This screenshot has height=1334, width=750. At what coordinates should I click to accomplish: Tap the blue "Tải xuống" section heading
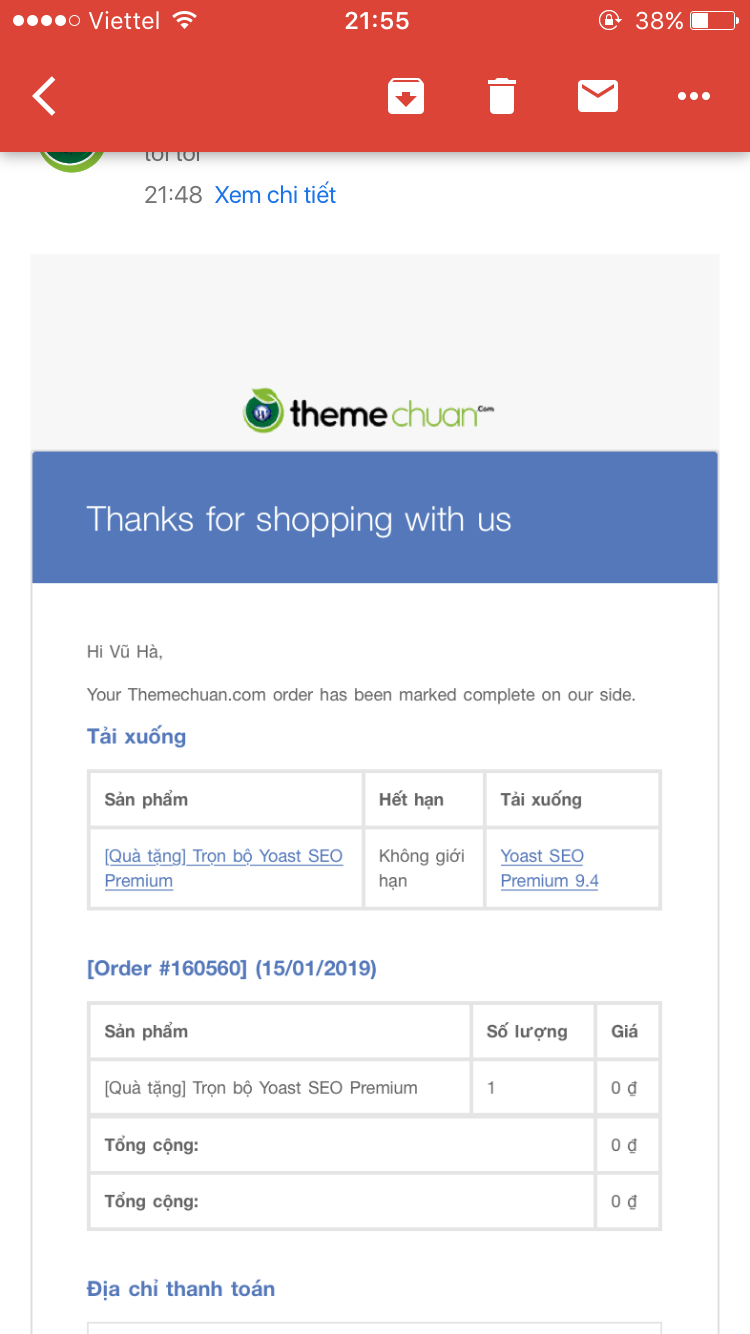tap(136, 737)
